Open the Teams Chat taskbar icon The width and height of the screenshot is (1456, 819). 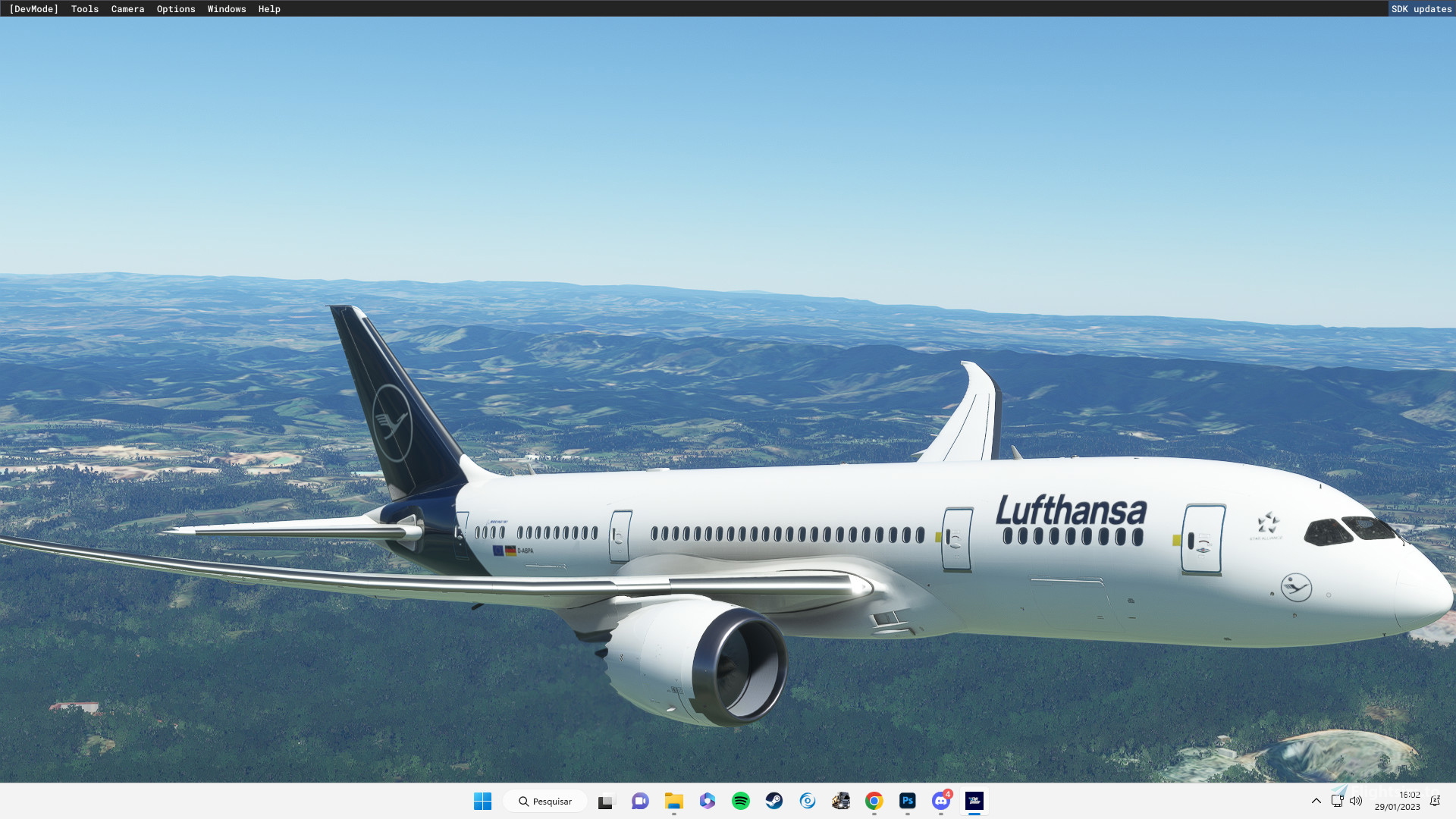pos(640,801)
